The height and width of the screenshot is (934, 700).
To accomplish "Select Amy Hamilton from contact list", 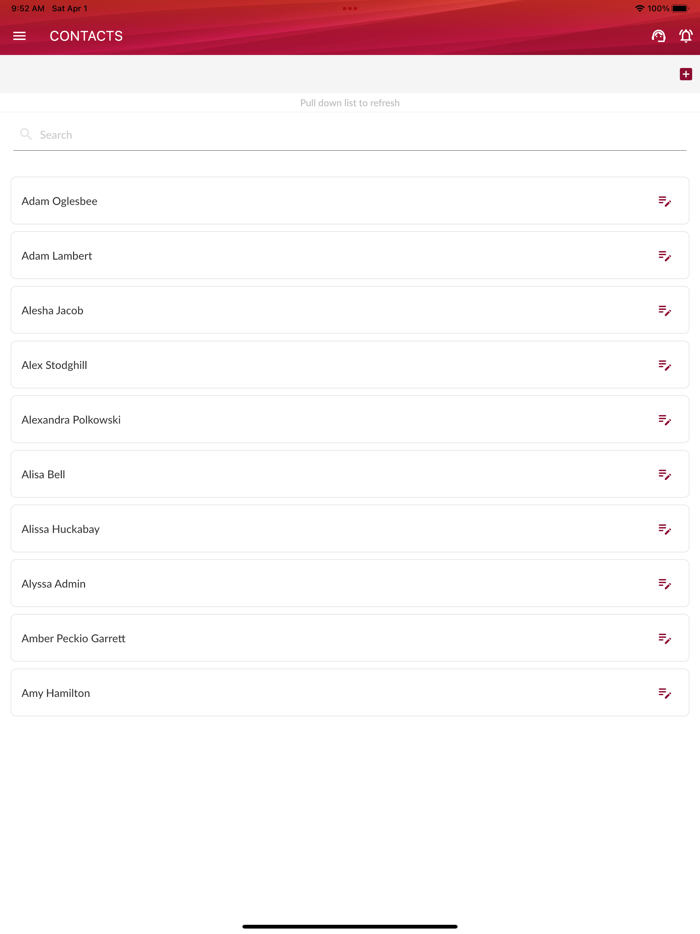I will (56, 693).
